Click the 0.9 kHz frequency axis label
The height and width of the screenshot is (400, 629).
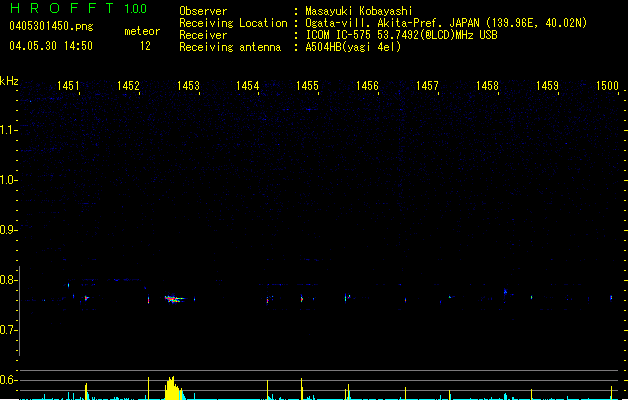coord(8,230)
